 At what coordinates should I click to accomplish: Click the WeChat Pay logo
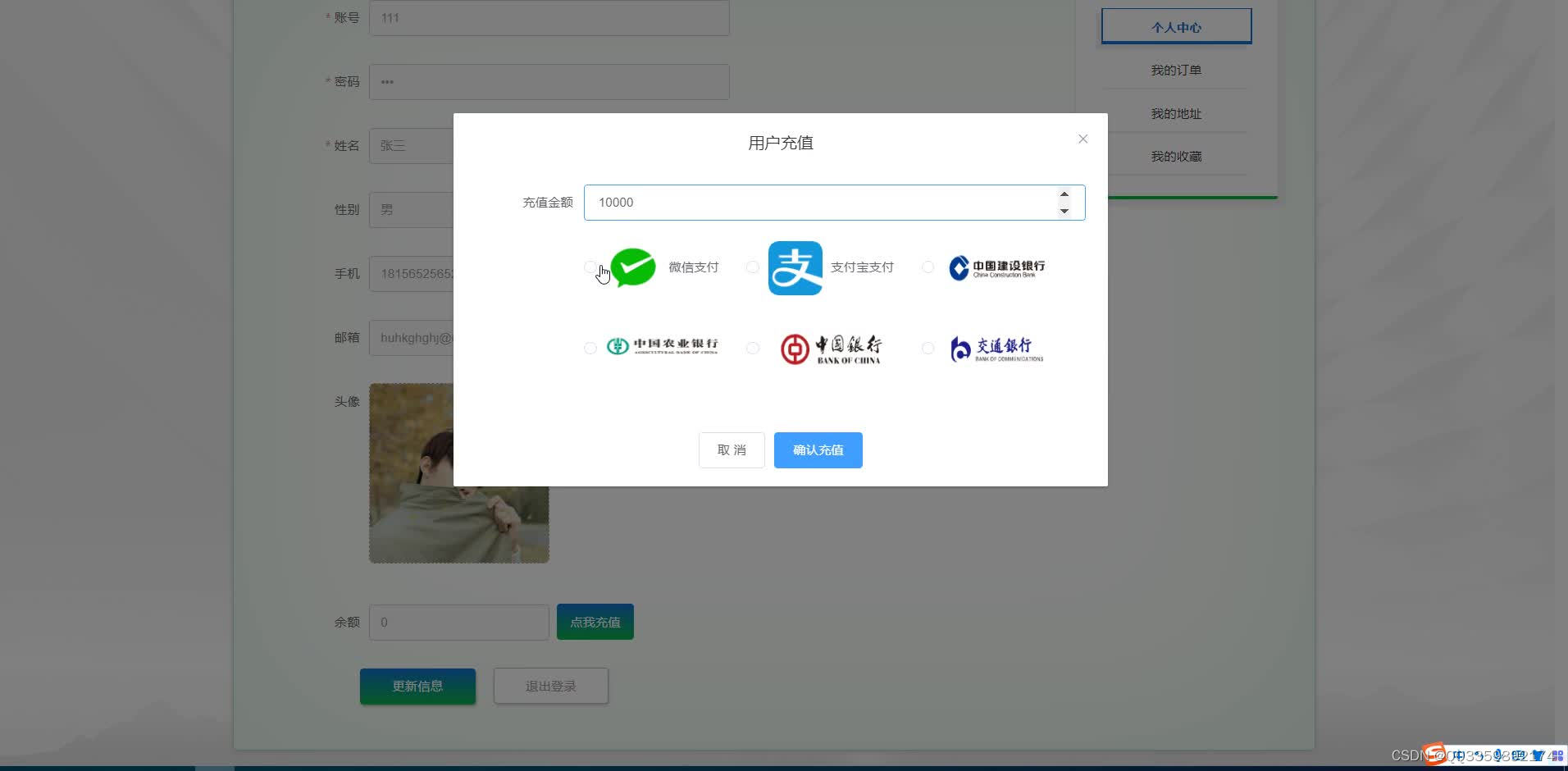(633, 267)
